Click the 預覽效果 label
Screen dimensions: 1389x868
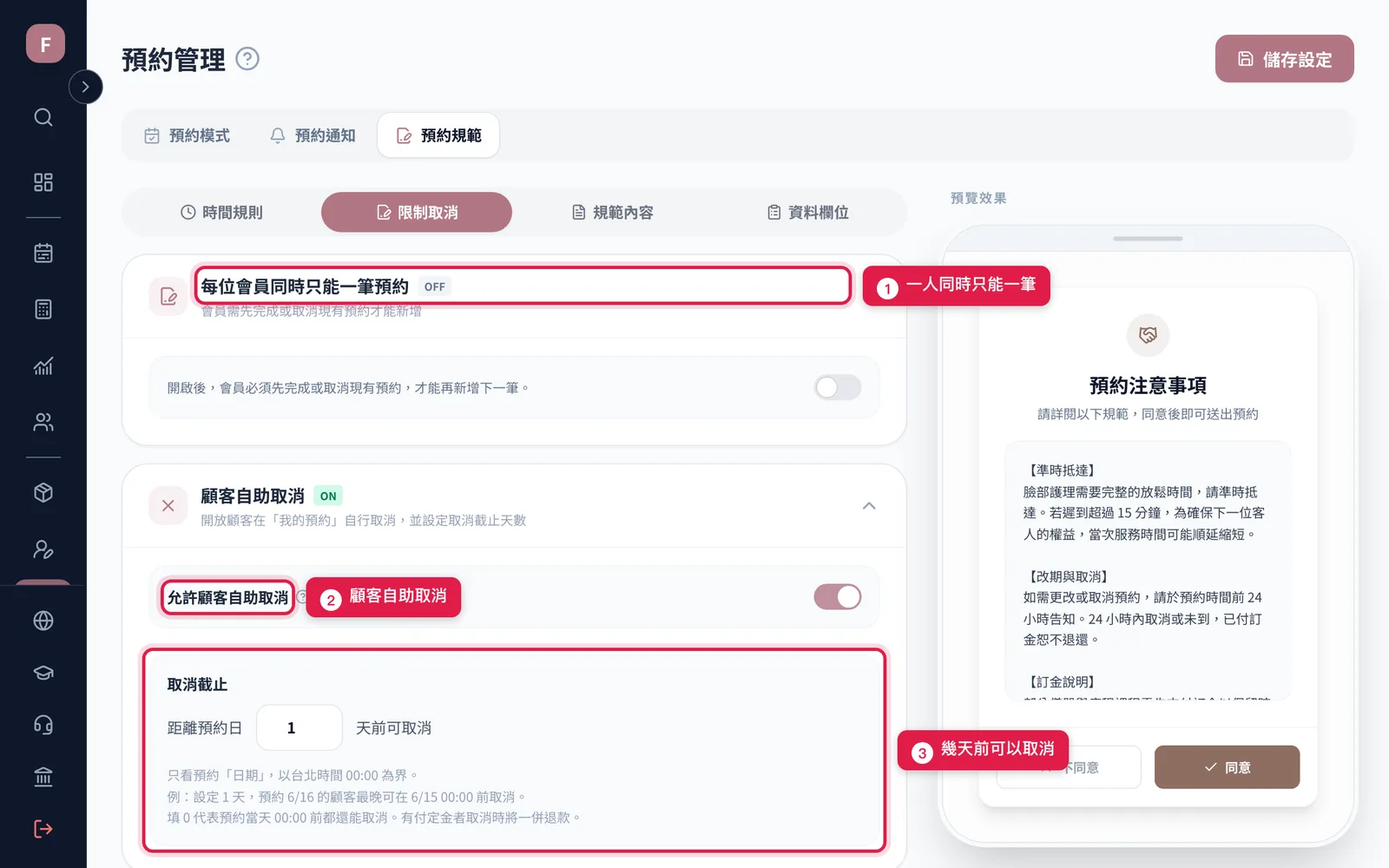tap(978, 198)
